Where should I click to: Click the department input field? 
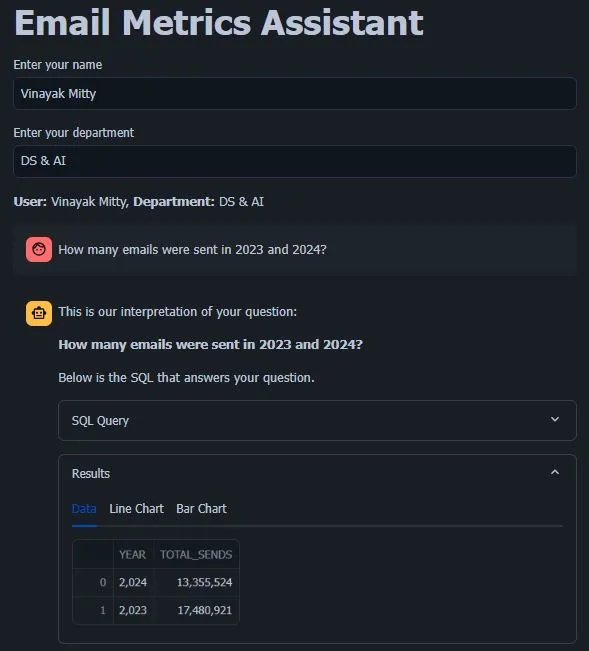(295, 161)
